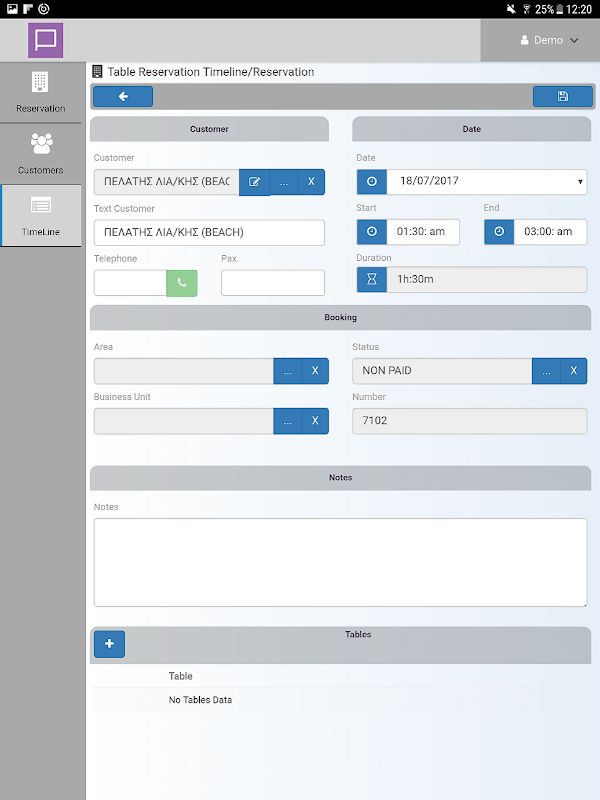This screenshot has height=800, width=600.
Task: Click the Pax input field
Action: pos(273,283)
